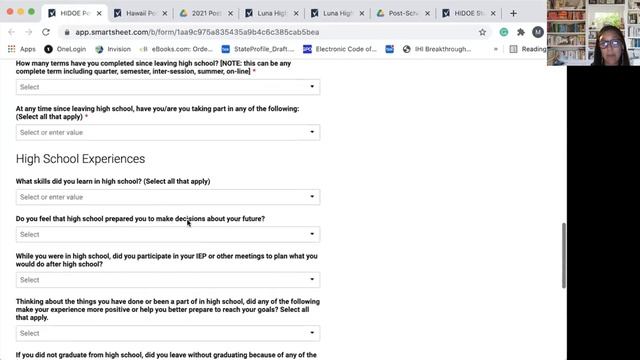Switch to the 2021 Post tab

[206, 13]
